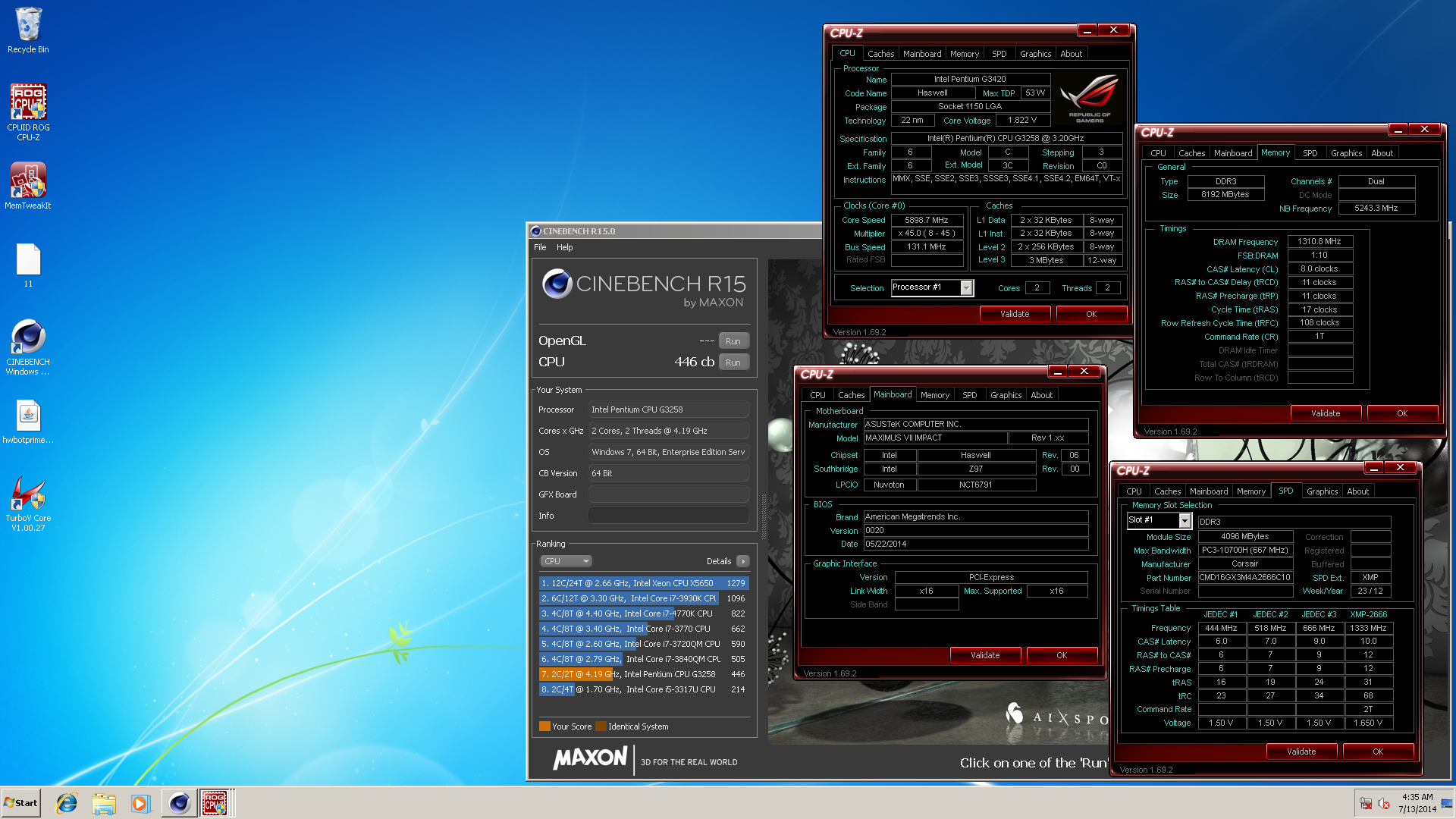This screenshot has height=819, width=1456.
Task: Click Validate in CPU tab window
Action: 1015,314
